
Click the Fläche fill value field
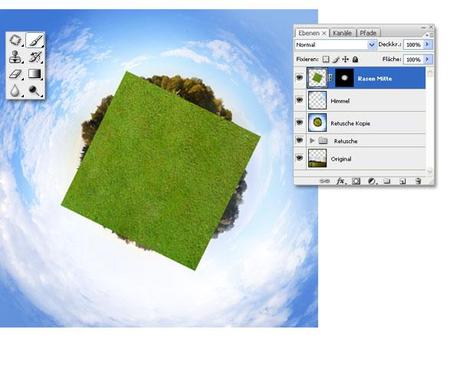413,59
